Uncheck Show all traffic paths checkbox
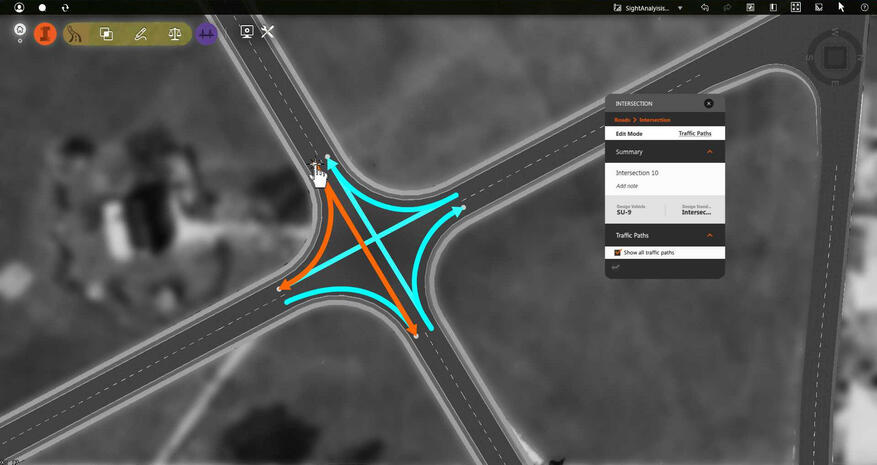877x465 pixels. pyautogui.click(x=617, y=253)
